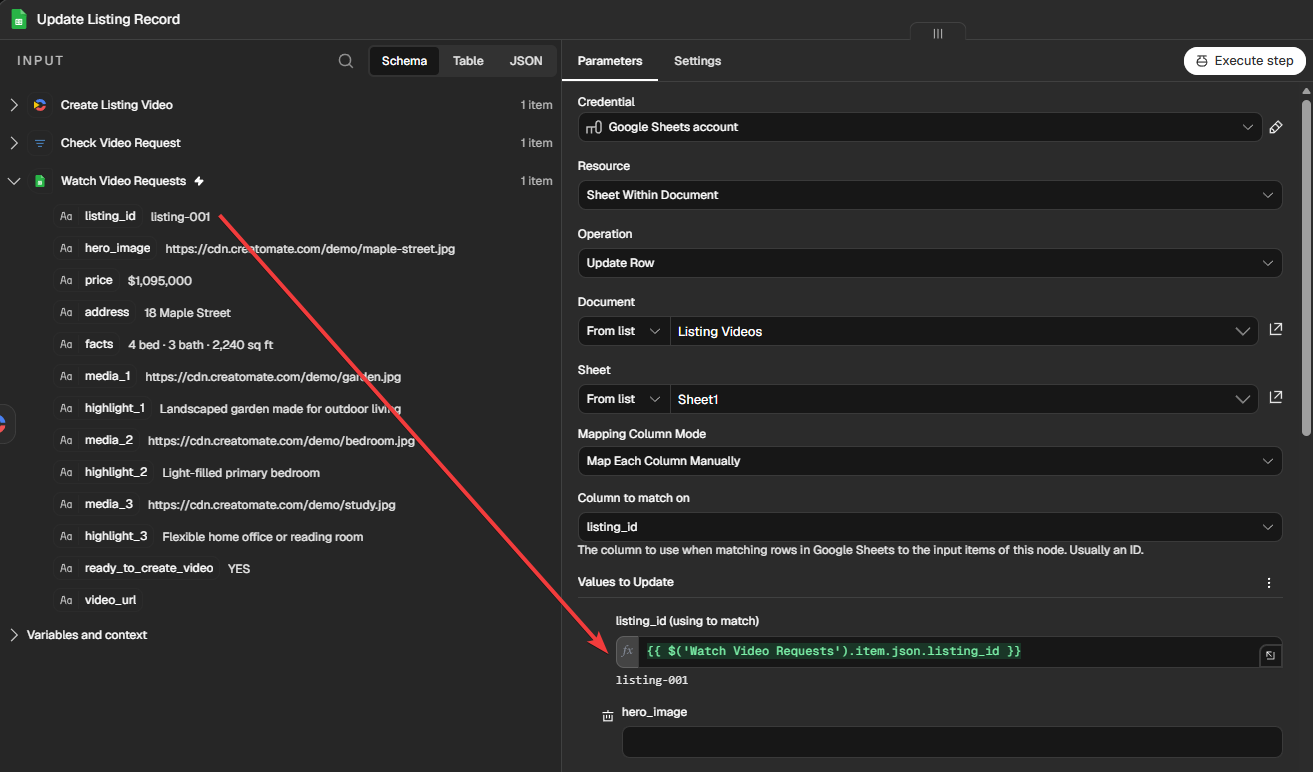
Task: Switch to the Table view
Action: click(x=468, y=61)
